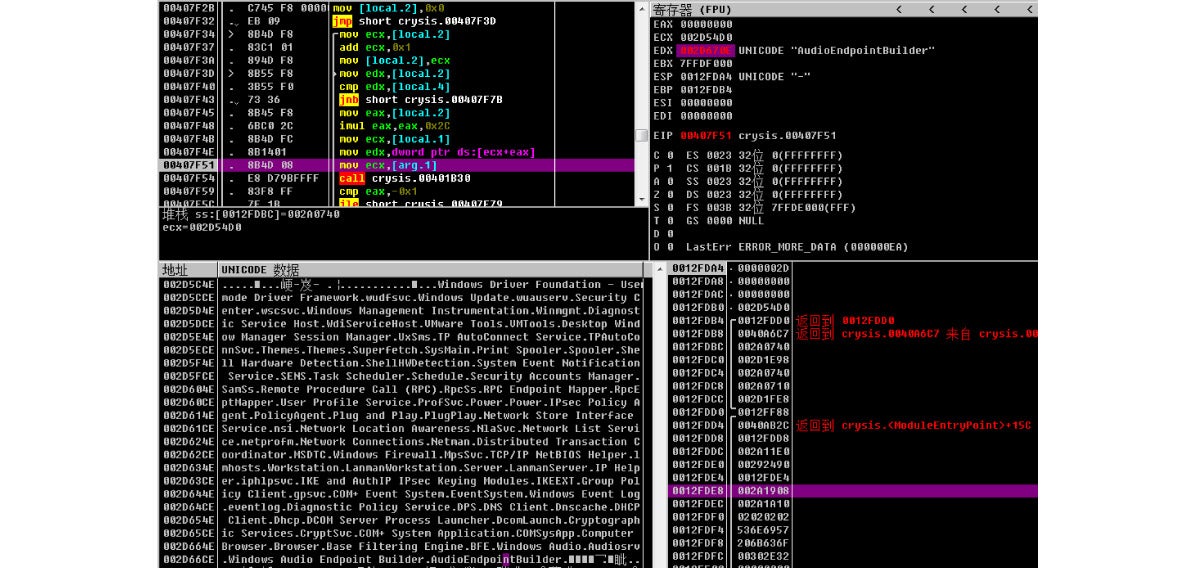Select stack entry 0012FDD4 ModuleEntryPoint return
1200x568 pixels.
pos(852,424)
